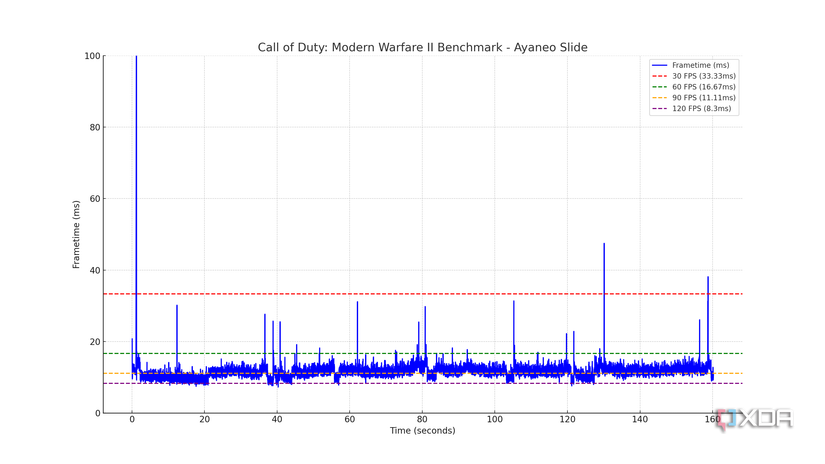Click the green dashed 60 FPS line
The width and height of the screenshot is (825, 464).
423,354
